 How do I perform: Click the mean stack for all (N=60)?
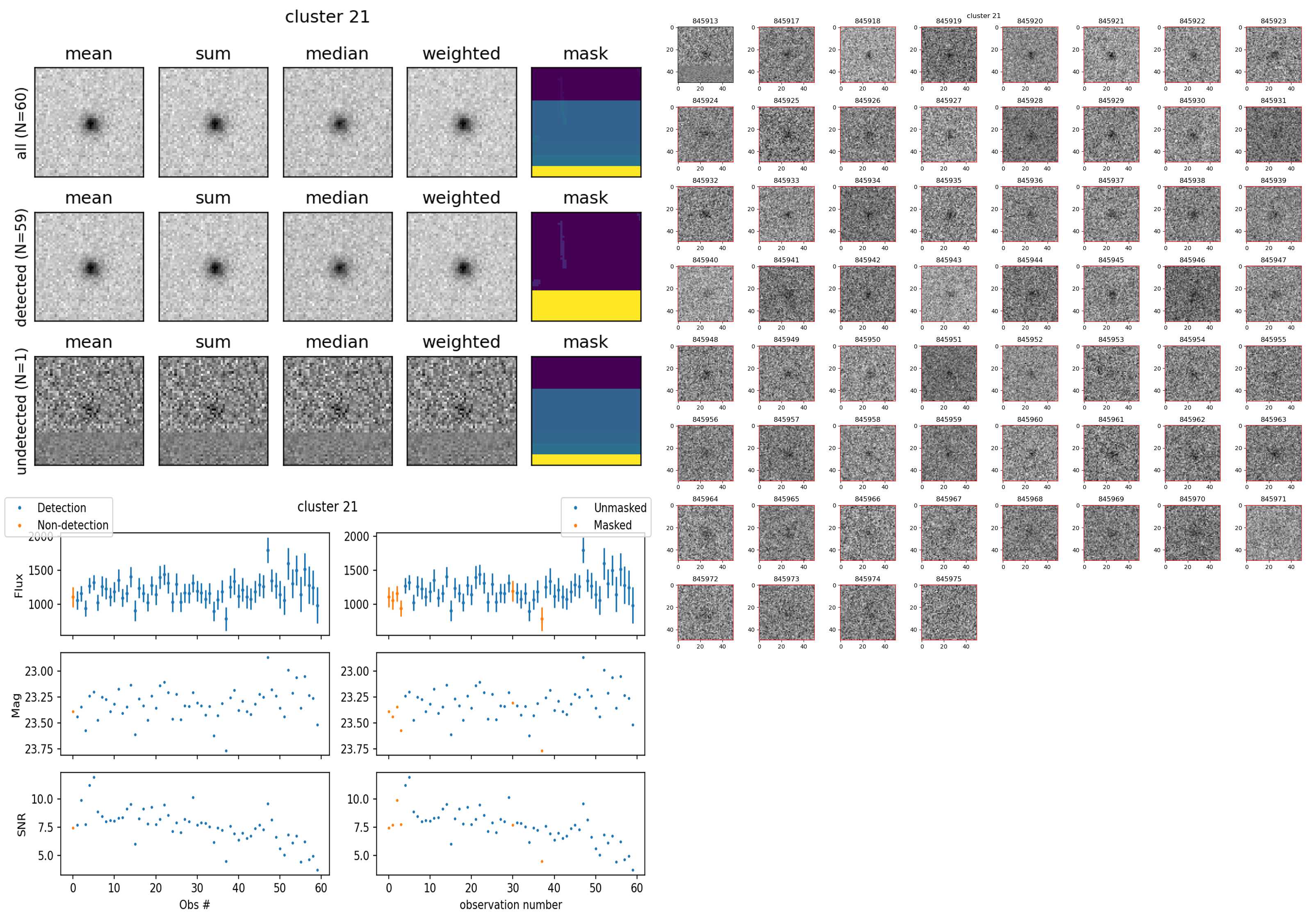89,122
